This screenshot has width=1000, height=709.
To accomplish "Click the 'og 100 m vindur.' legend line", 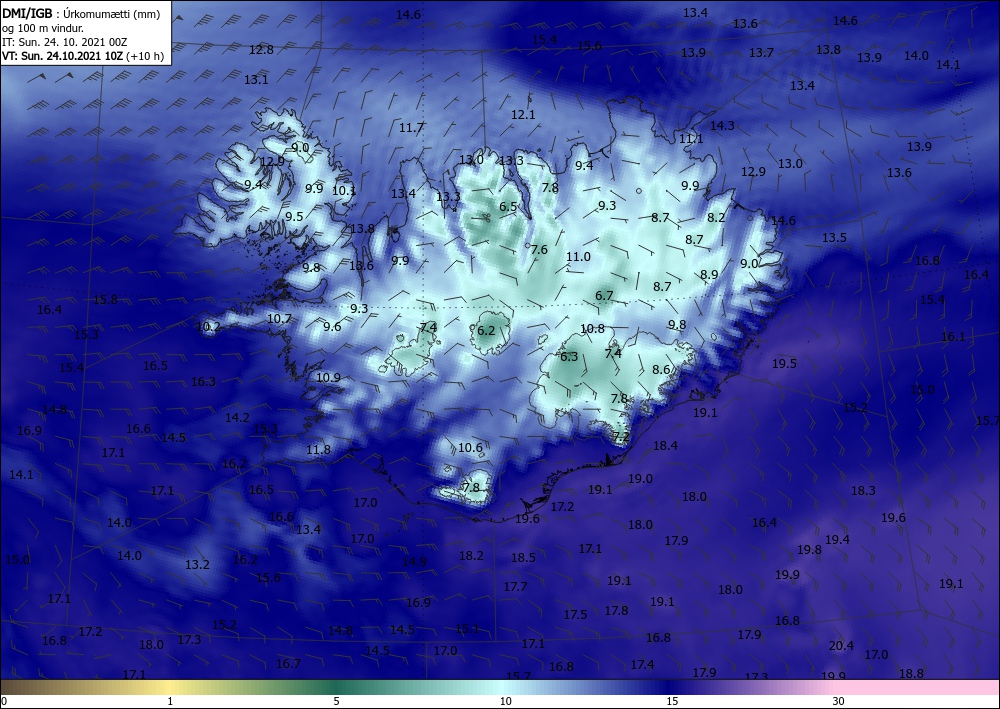I will [43, 28].
